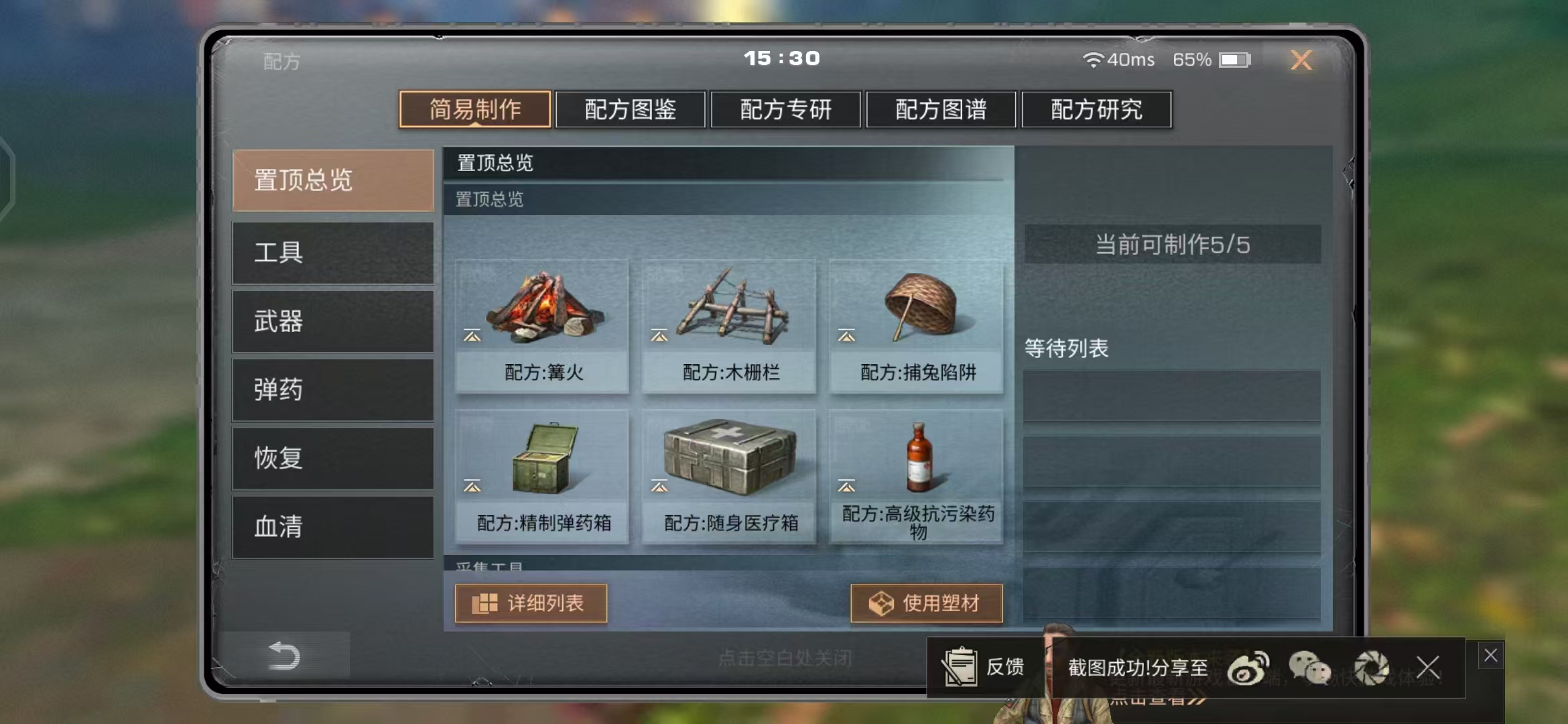Click the 详细列表 (detailed list) button
Screen dimensions: 1568x724
[531, 603]
